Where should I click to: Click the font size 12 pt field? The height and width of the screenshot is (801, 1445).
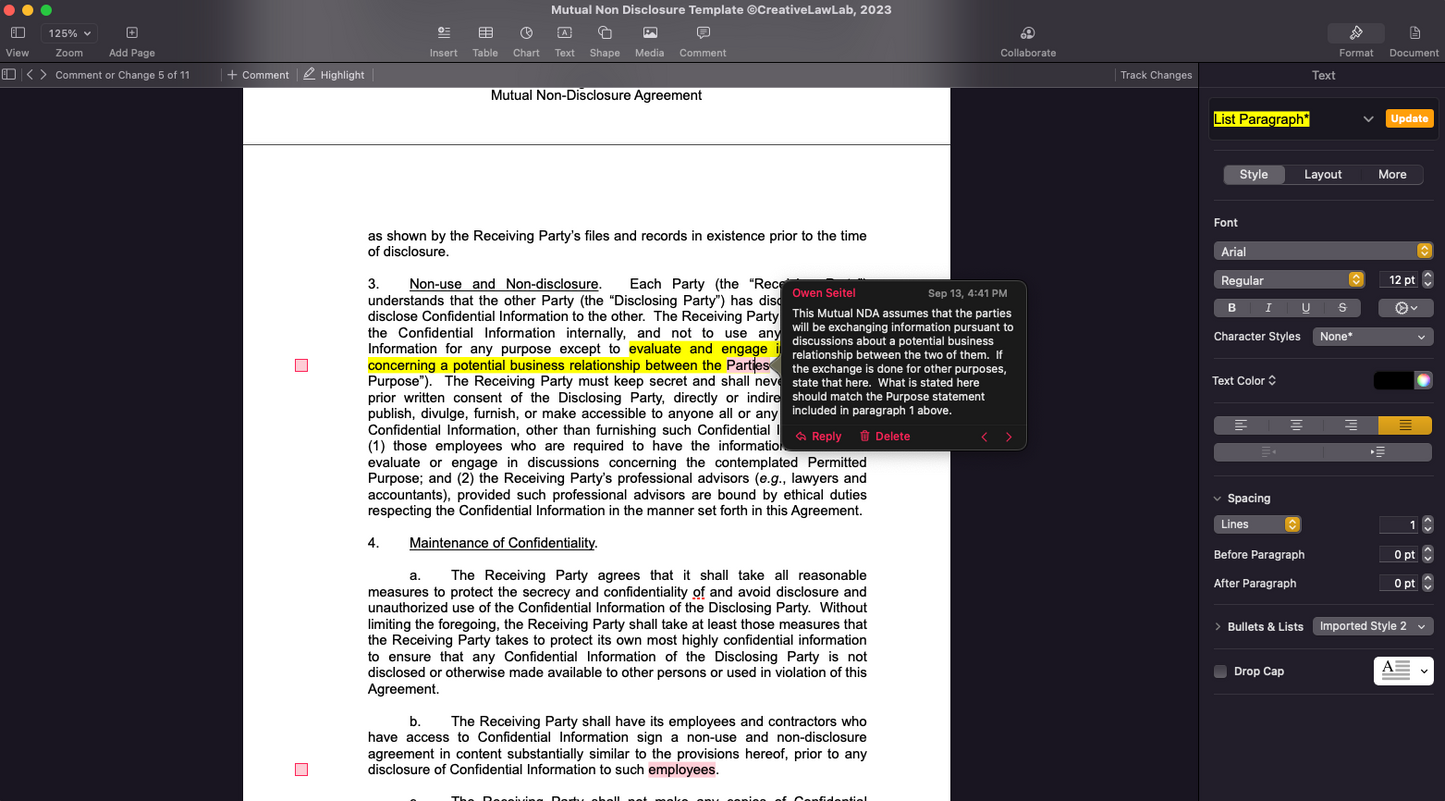pos(1399,280)
